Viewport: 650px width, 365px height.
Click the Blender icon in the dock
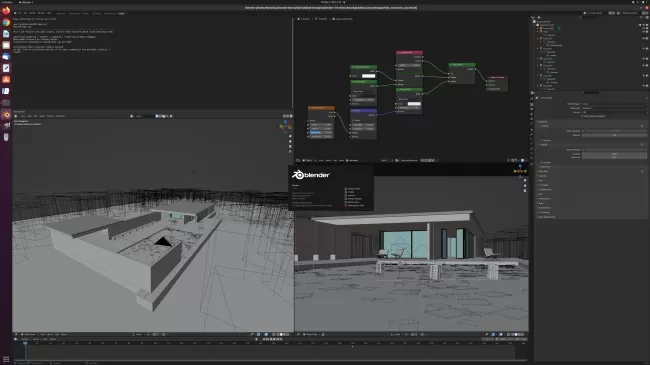[x=6, y=114]
